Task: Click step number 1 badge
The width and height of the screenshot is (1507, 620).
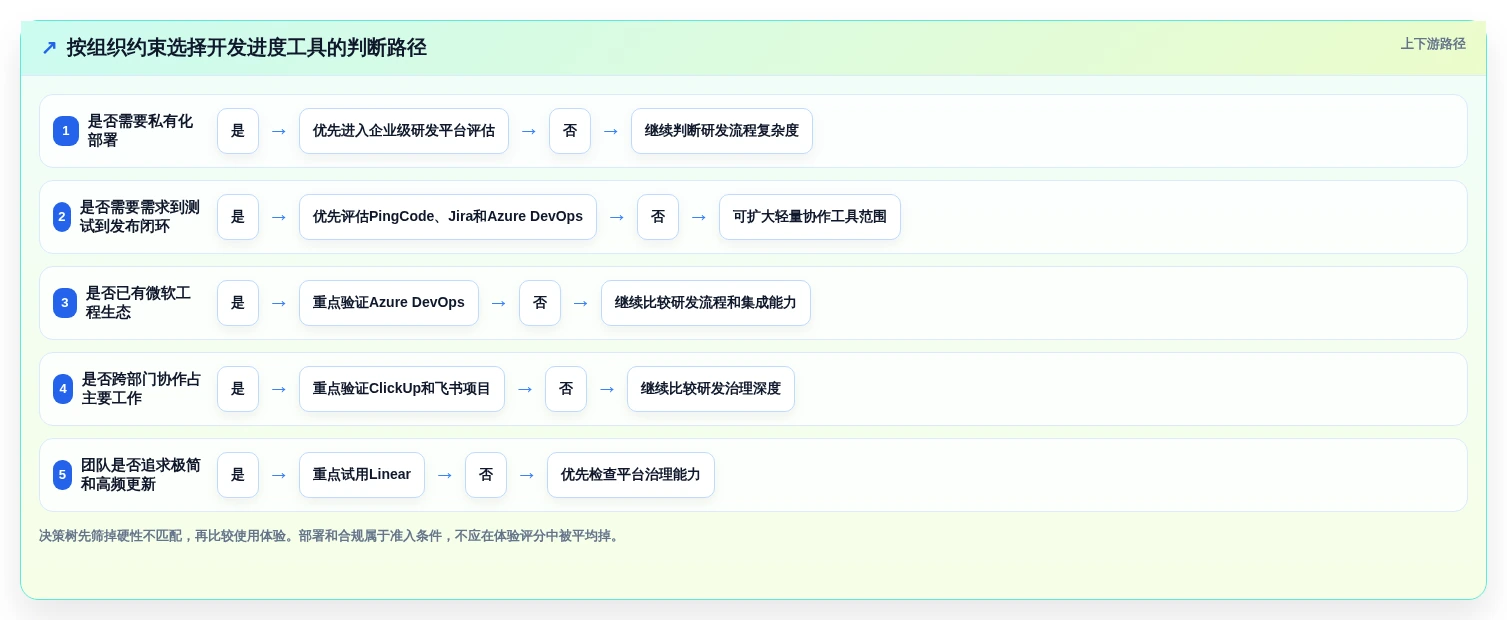Action: pyautogui.click(x=66, y=131)
